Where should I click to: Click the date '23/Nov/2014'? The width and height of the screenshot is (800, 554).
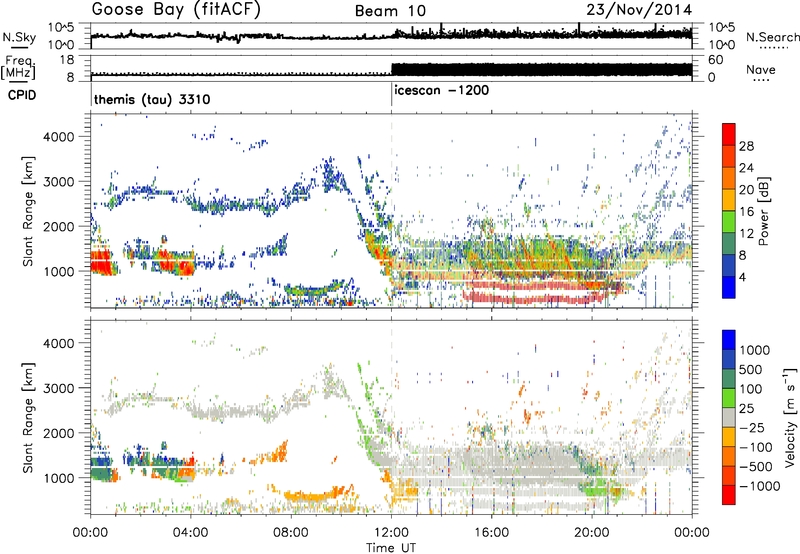pyautogui.click(x=639, y=10)
